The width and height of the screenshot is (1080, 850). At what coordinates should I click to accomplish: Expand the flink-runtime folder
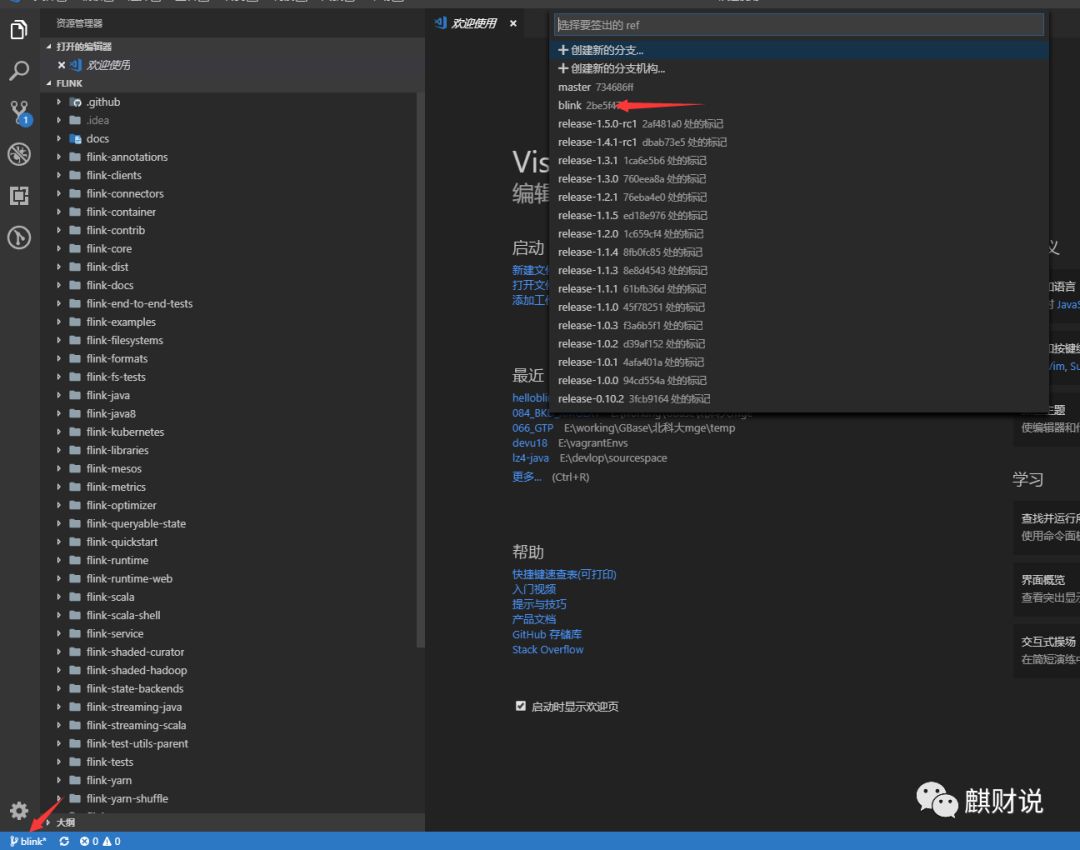[x=59, y=560]
